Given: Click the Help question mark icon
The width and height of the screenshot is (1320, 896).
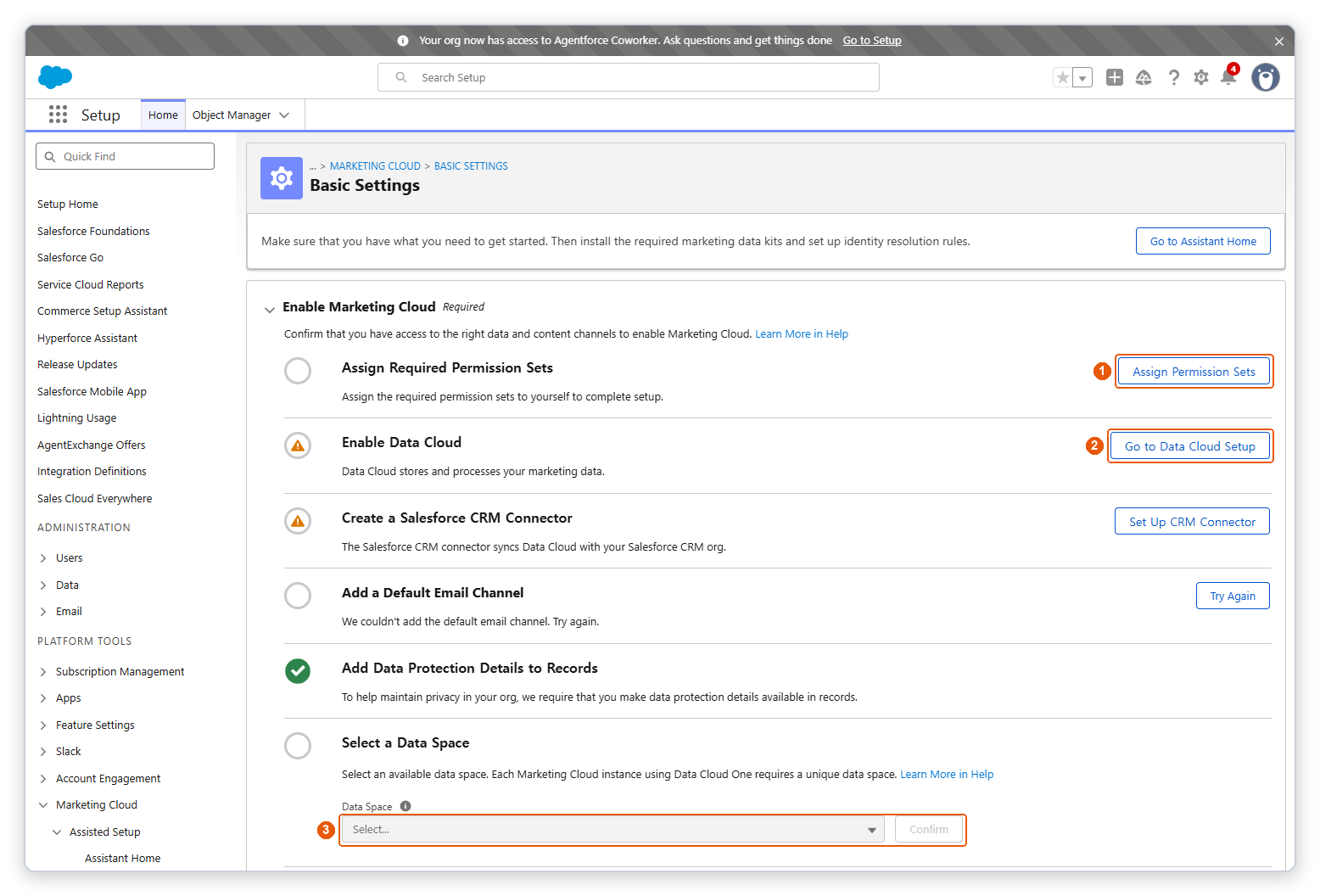Looking at the screenshot, I should coord(1173,77).
